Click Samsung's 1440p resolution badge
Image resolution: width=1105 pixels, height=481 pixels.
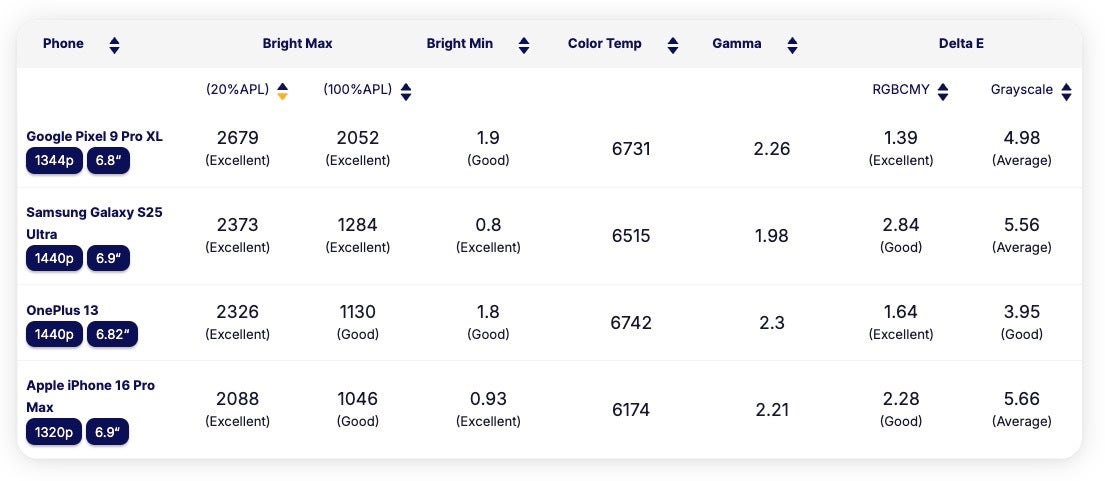(54, 258)
